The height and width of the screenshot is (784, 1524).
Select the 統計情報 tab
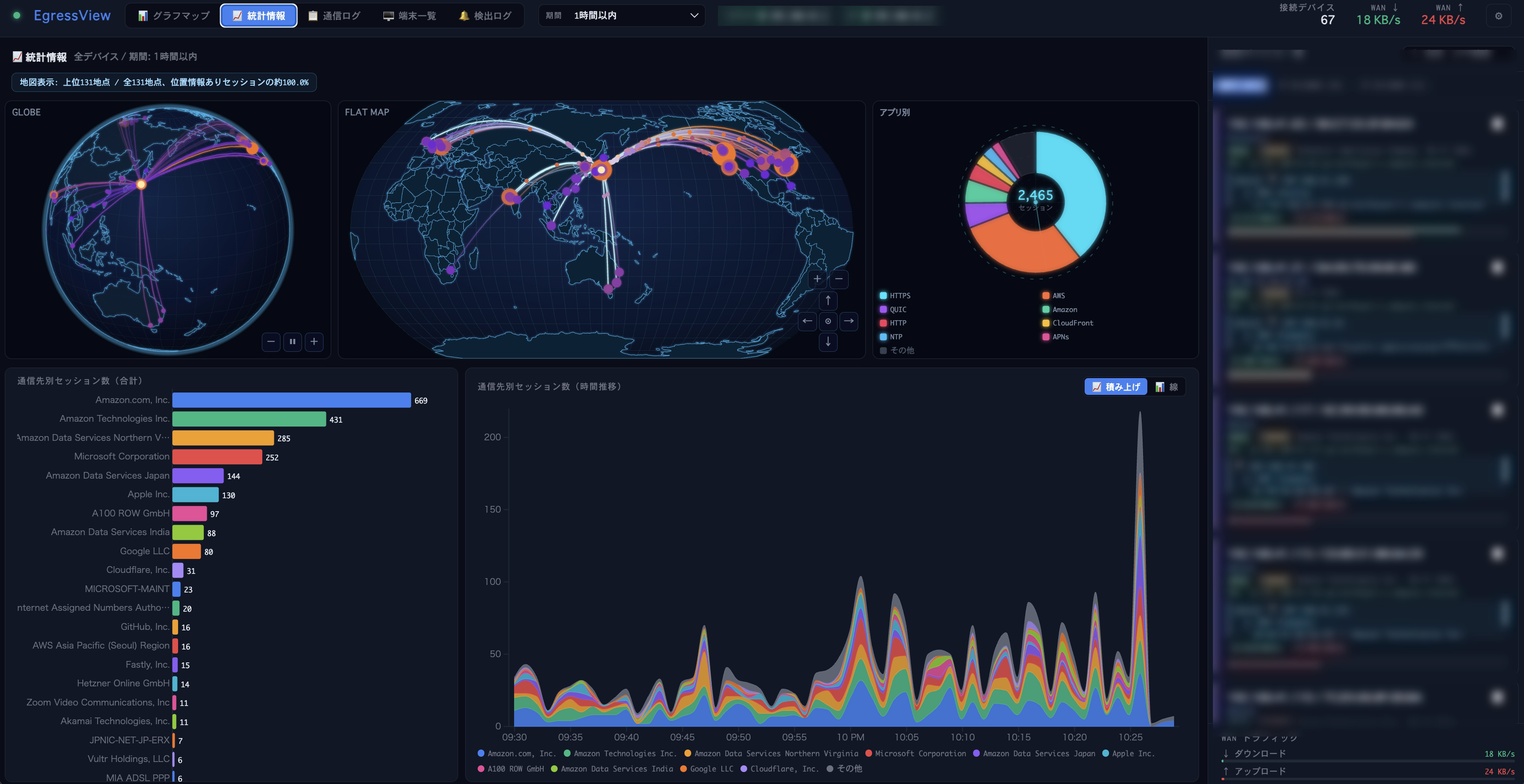(x=258, y=16)
